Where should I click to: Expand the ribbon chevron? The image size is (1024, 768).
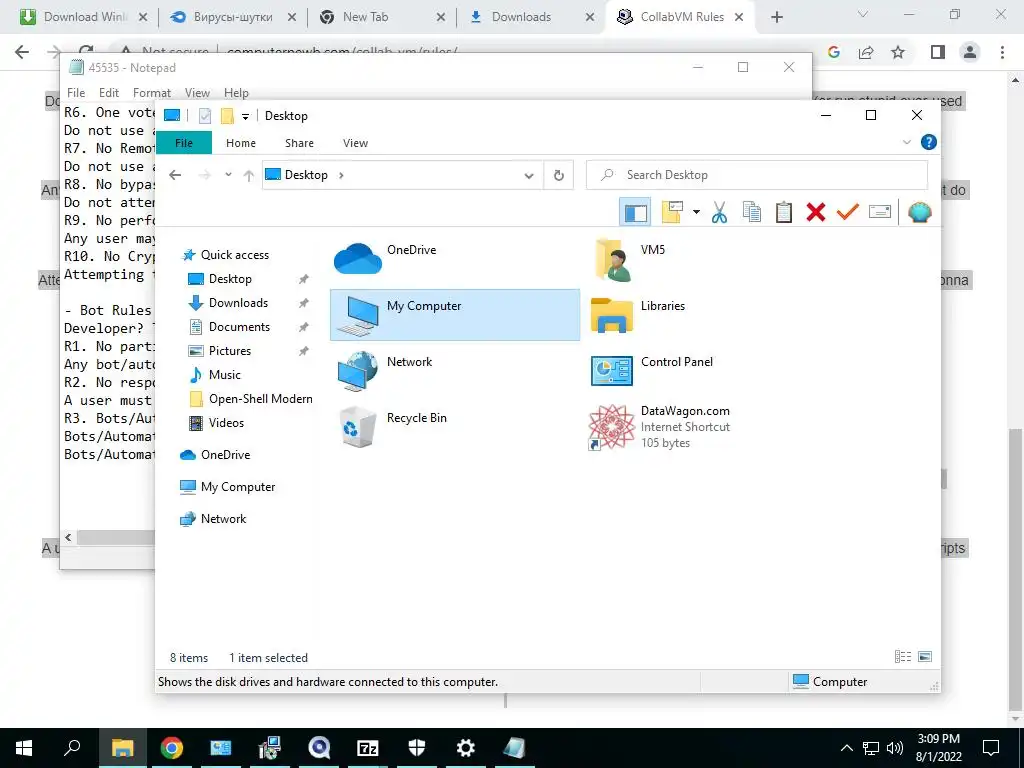click(906, 142)
